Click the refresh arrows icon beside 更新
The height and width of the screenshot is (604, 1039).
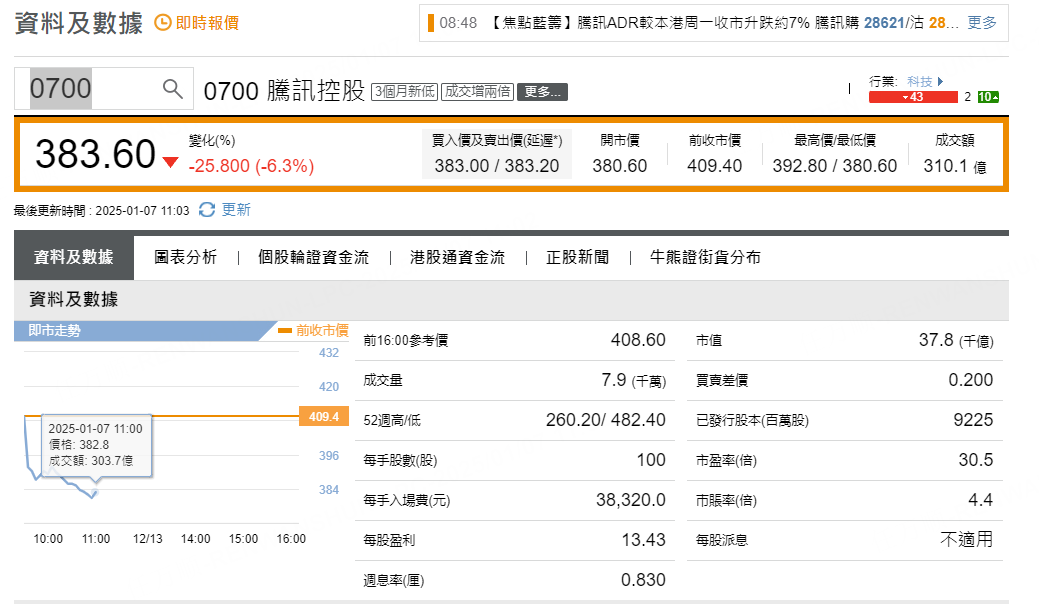[207, 210]
